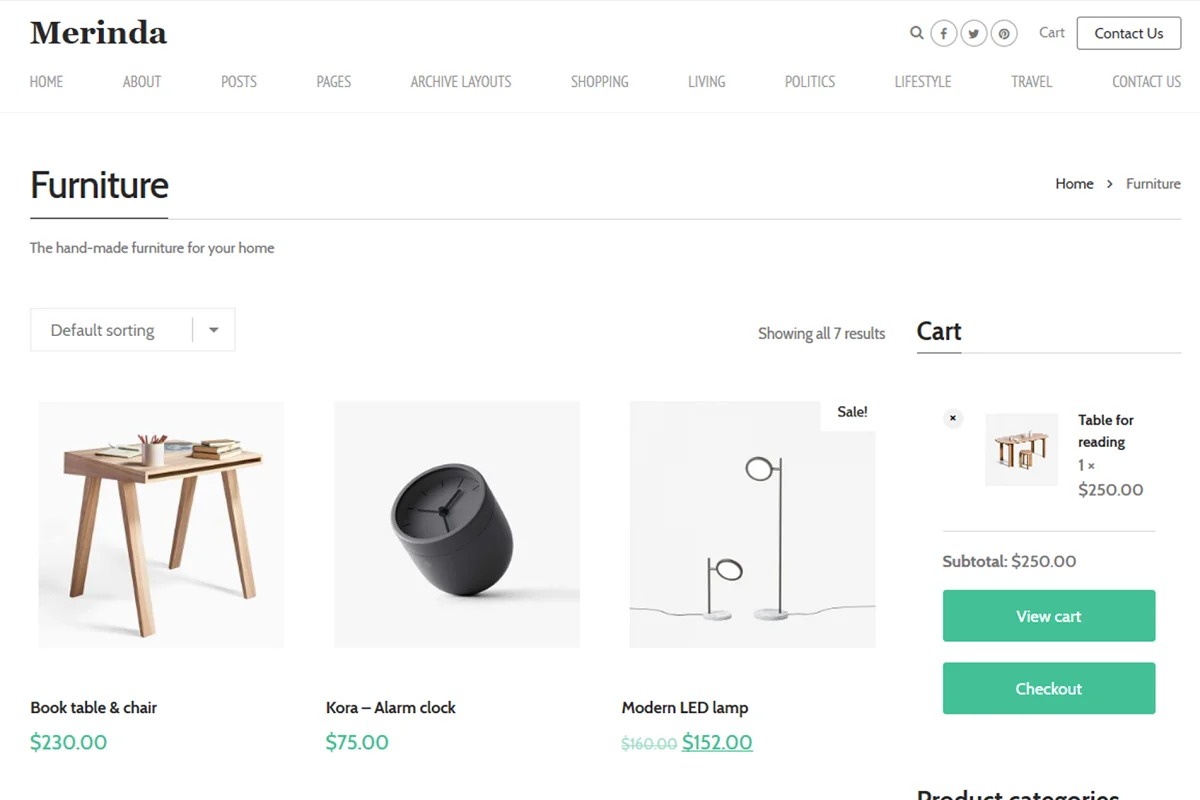Viewport: 1200px width, 800px height.
Task: Open the Shopping menu
Action: point(599,82)
